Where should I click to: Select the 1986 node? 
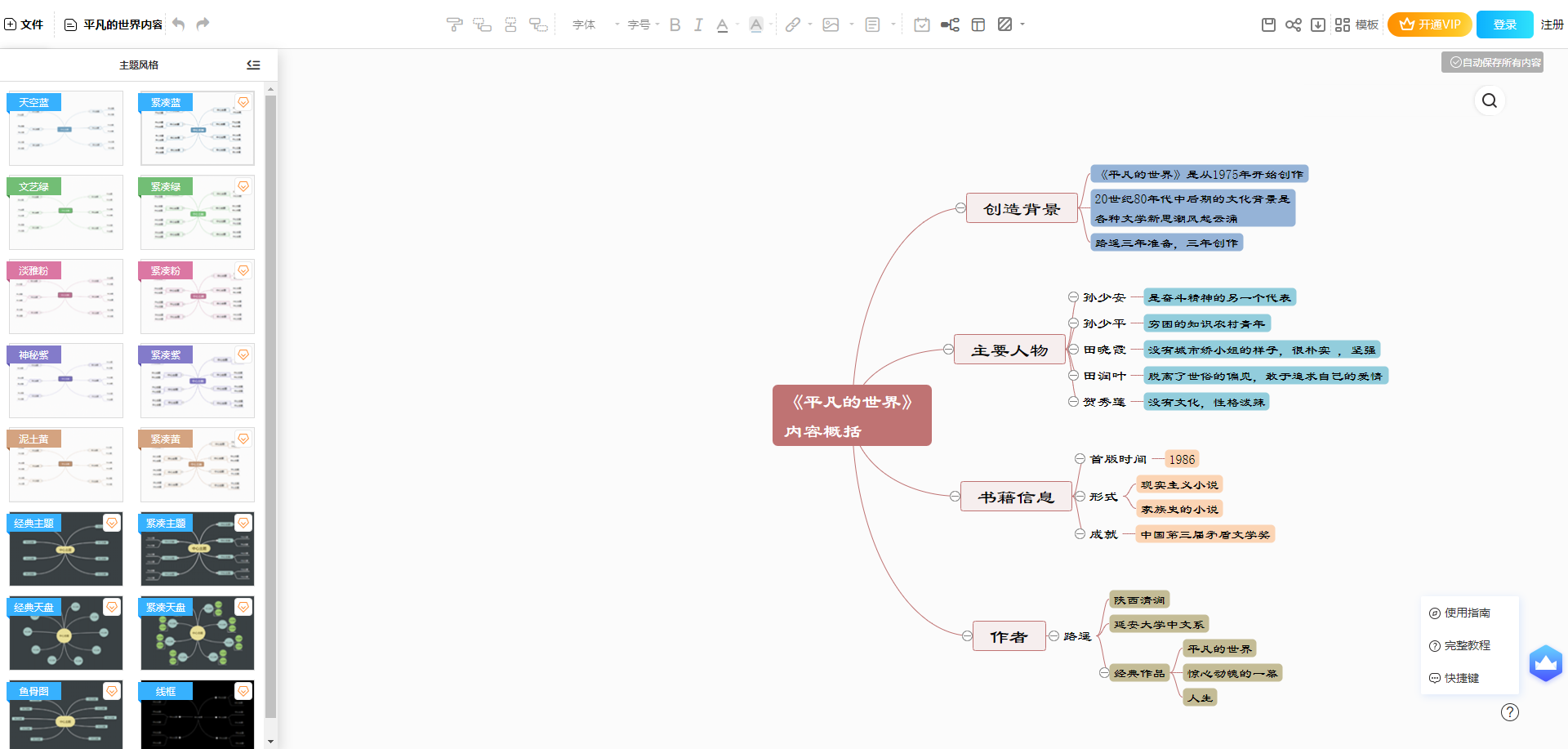[1182, 459]
